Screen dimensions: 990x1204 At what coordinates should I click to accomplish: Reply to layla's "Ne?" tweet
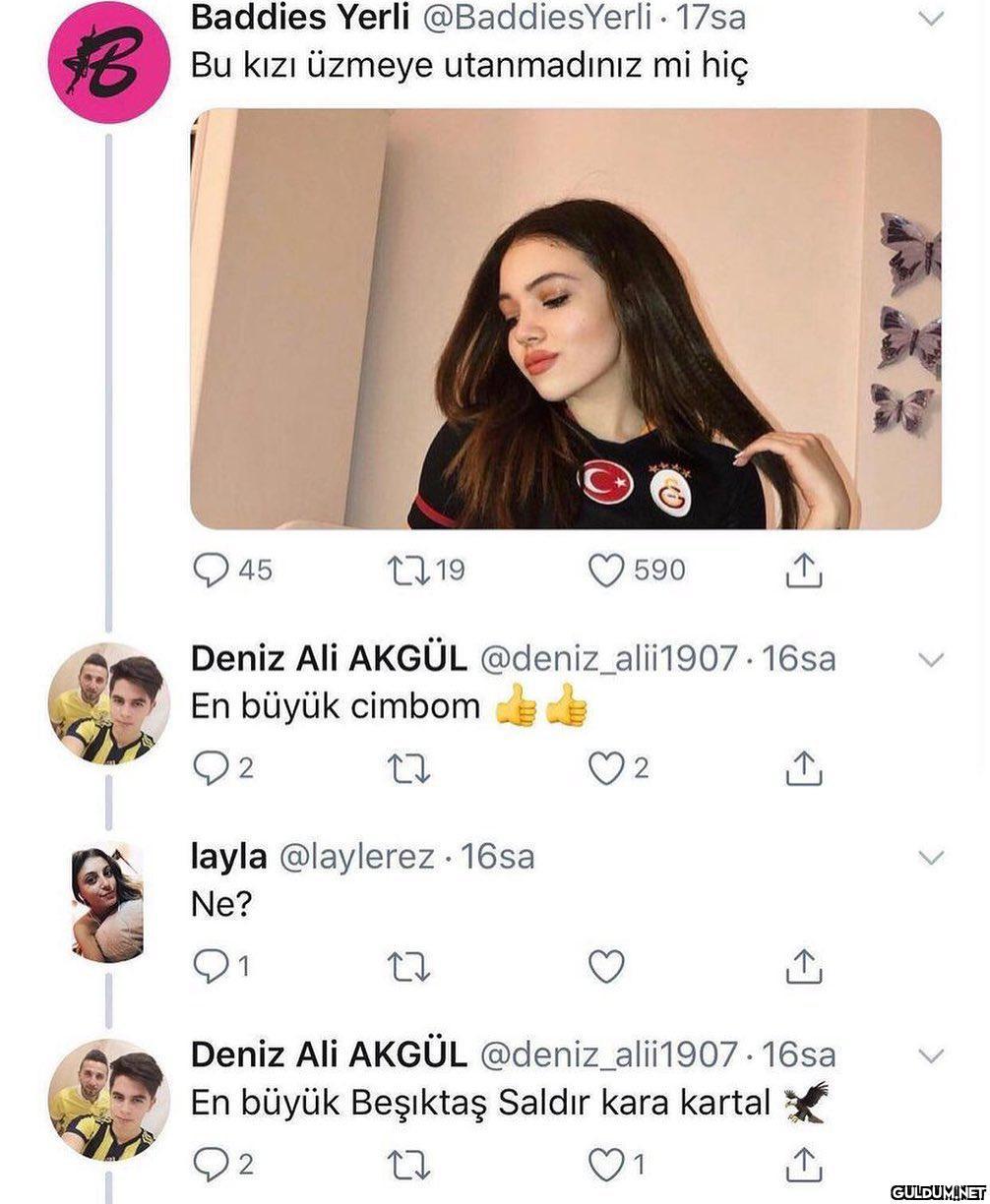[210, 967]
